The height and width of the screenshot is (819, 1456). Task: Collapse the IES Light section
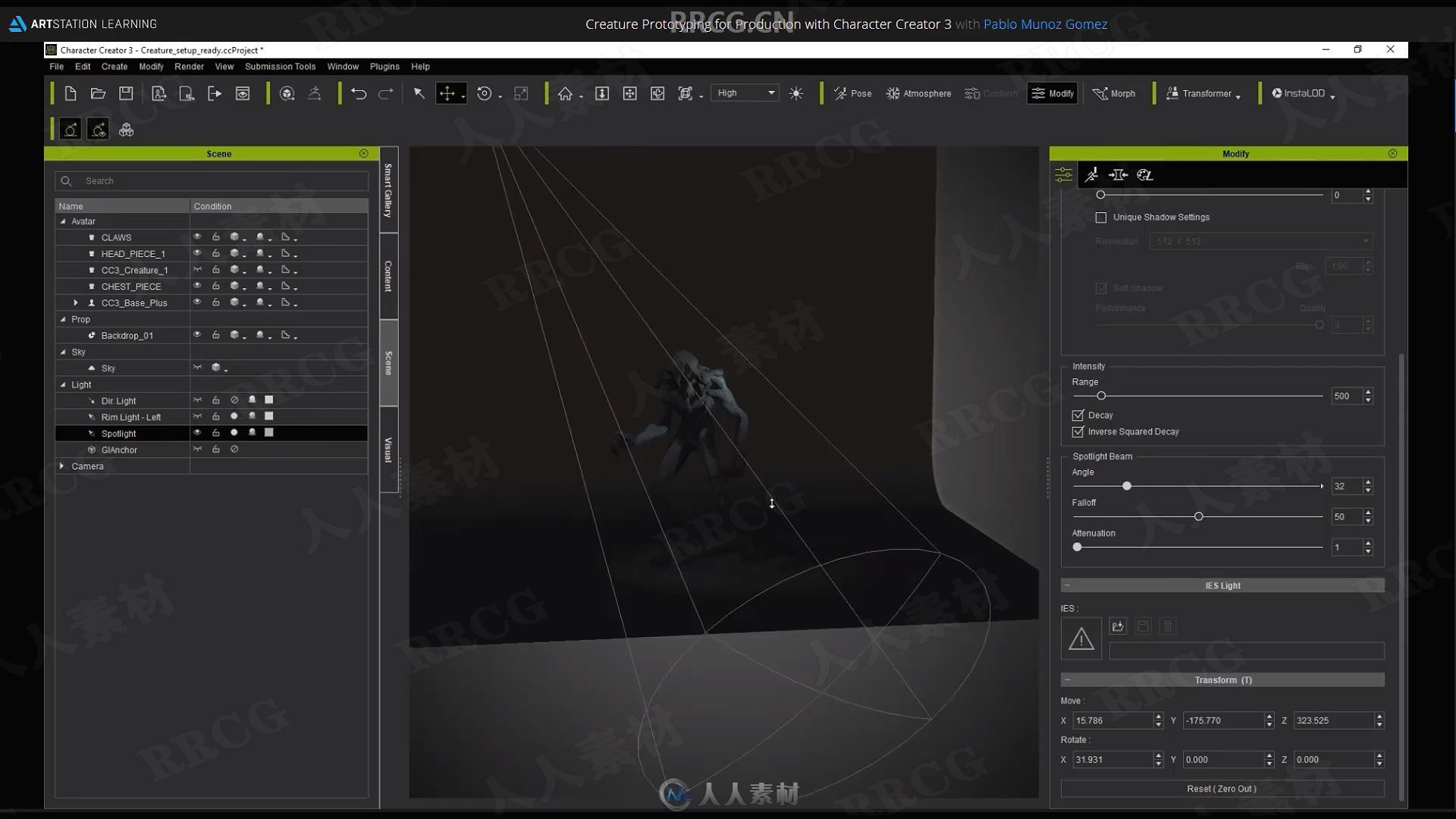click(1067, 585)
